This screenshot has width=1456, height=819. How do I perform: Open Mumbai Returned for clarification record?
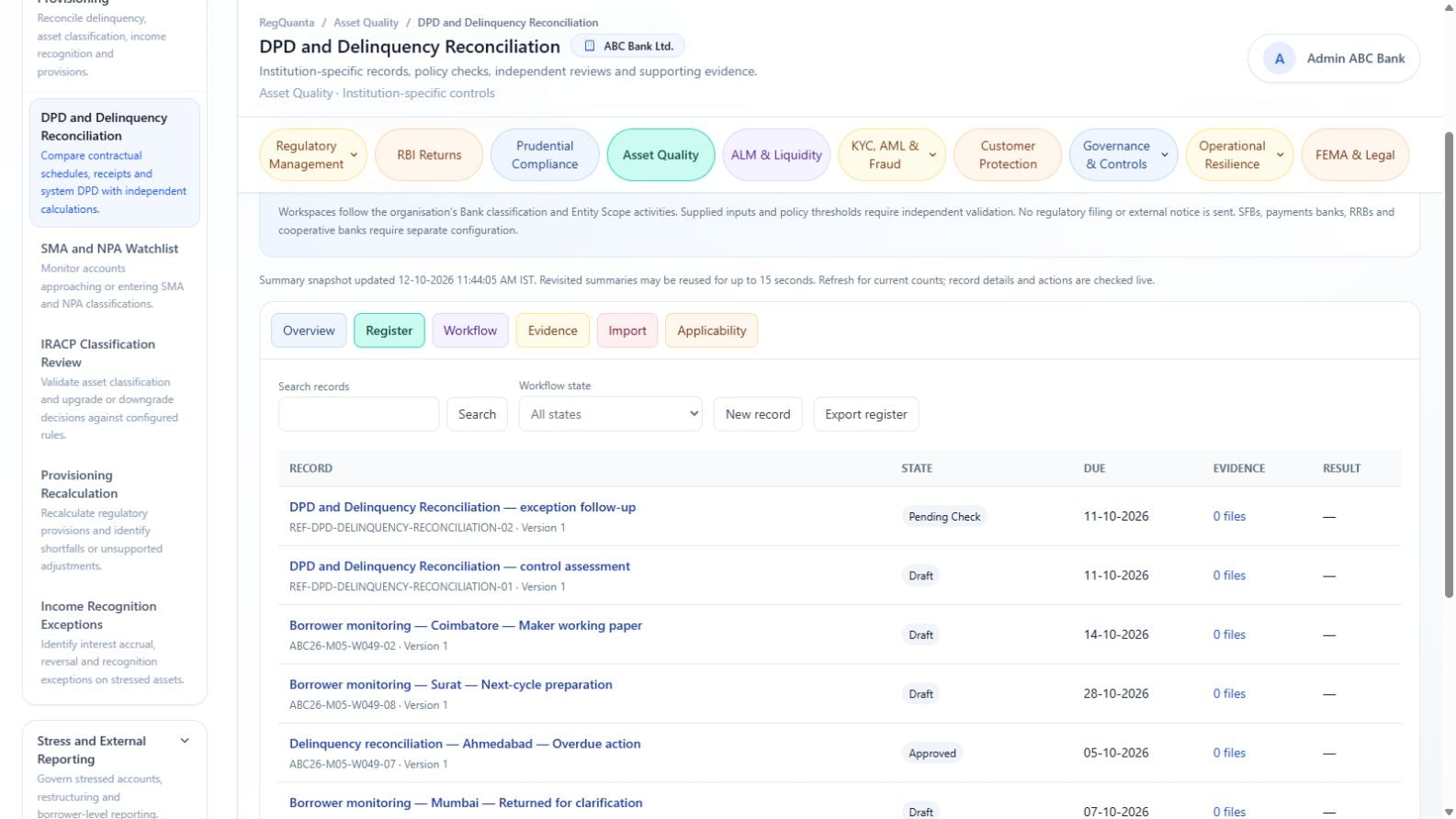tap(466, 803)
